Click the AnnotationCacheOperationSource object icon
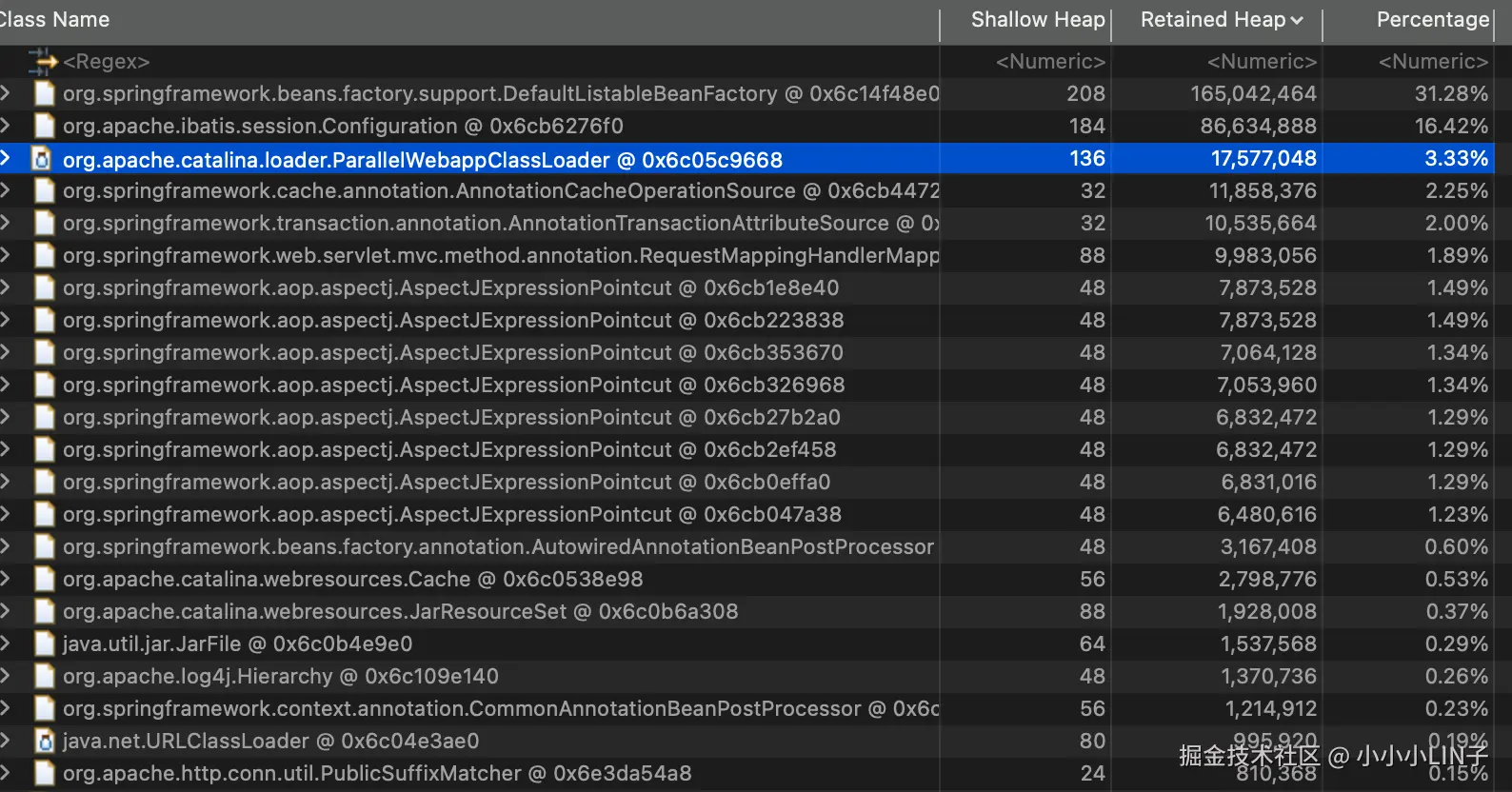This screenshot has width=1512, height=792. (44, 190)
